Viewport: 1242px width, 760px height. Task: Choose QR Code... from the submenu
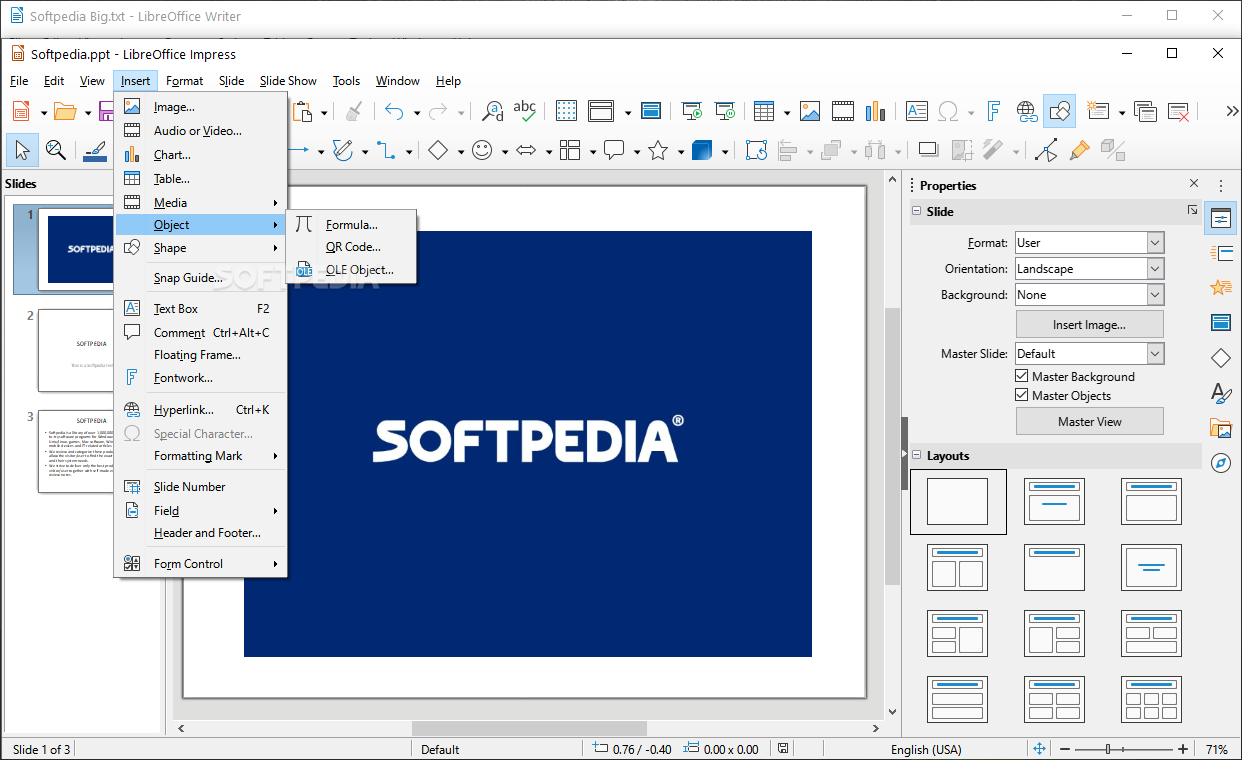[351, 247]
